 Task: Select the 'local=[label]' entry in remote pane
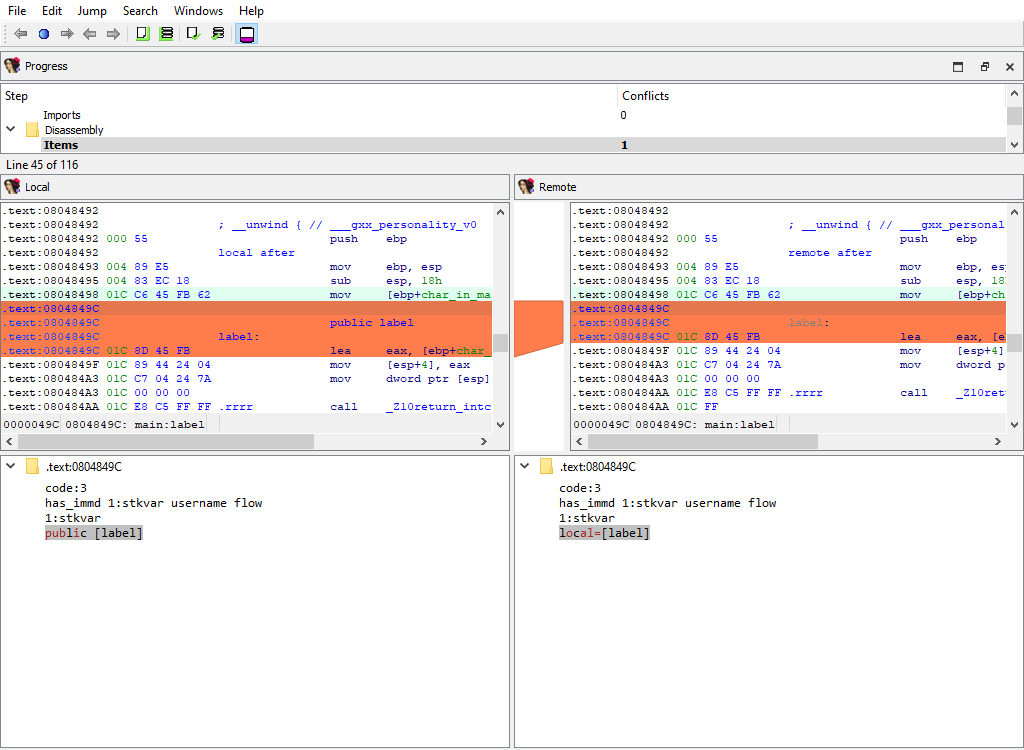coord(604,533)
